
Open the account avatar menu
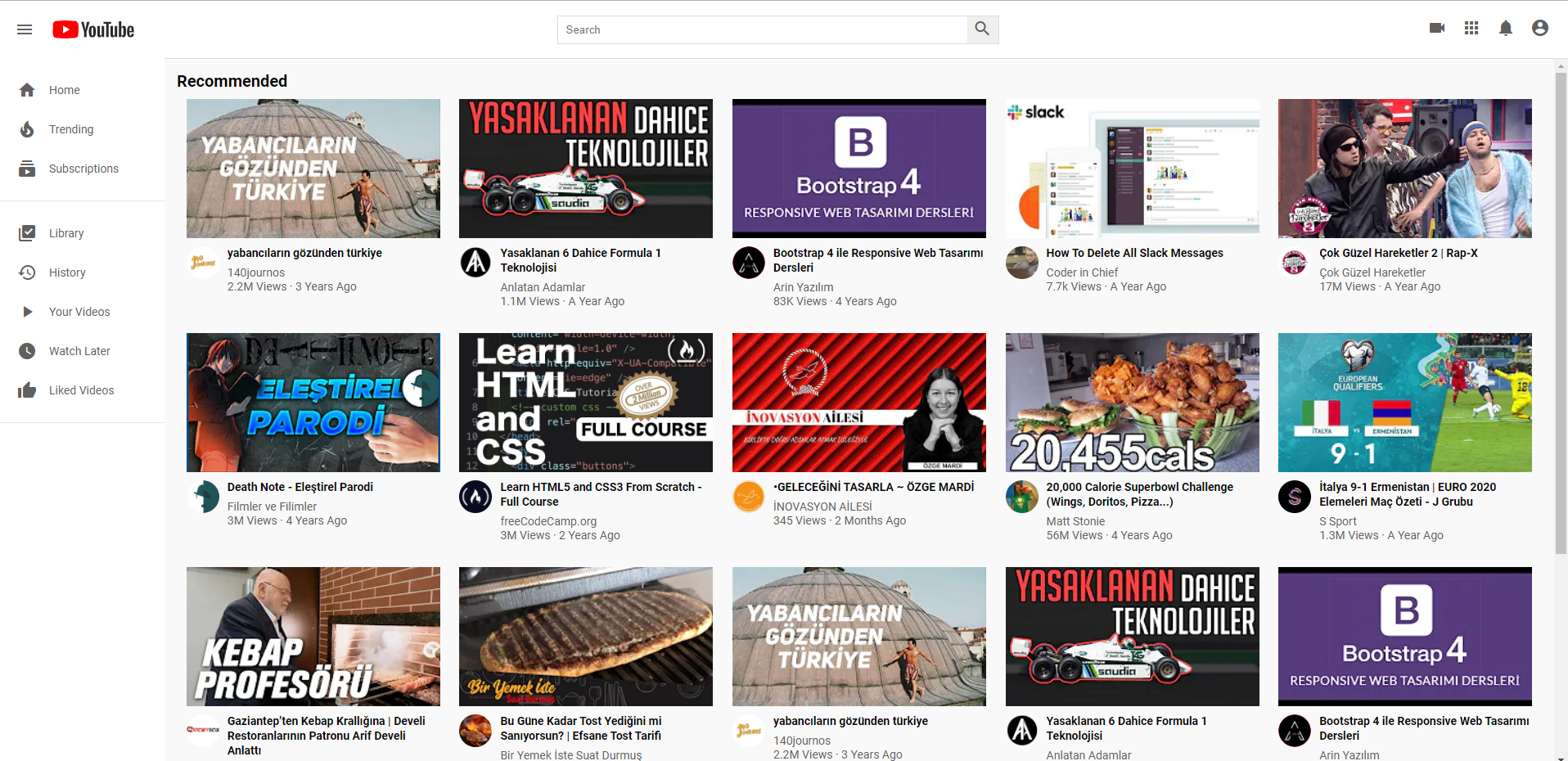click(x=1540, y=28)
